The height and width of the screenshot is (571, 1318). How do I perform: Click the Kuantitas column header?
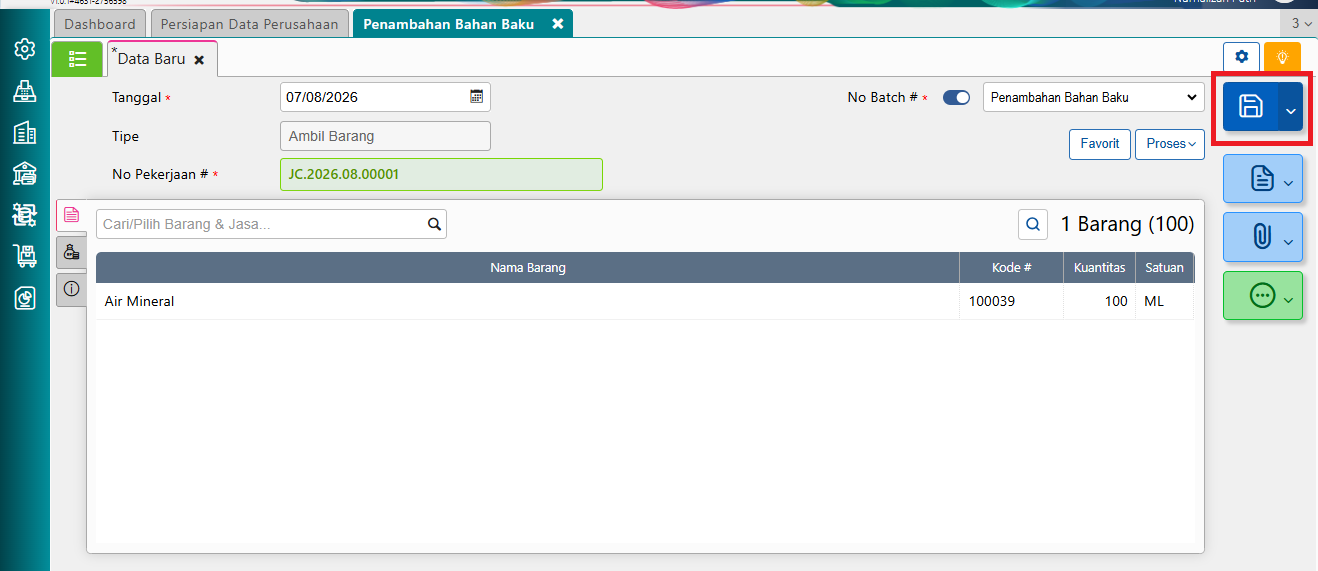point(1100,268)
